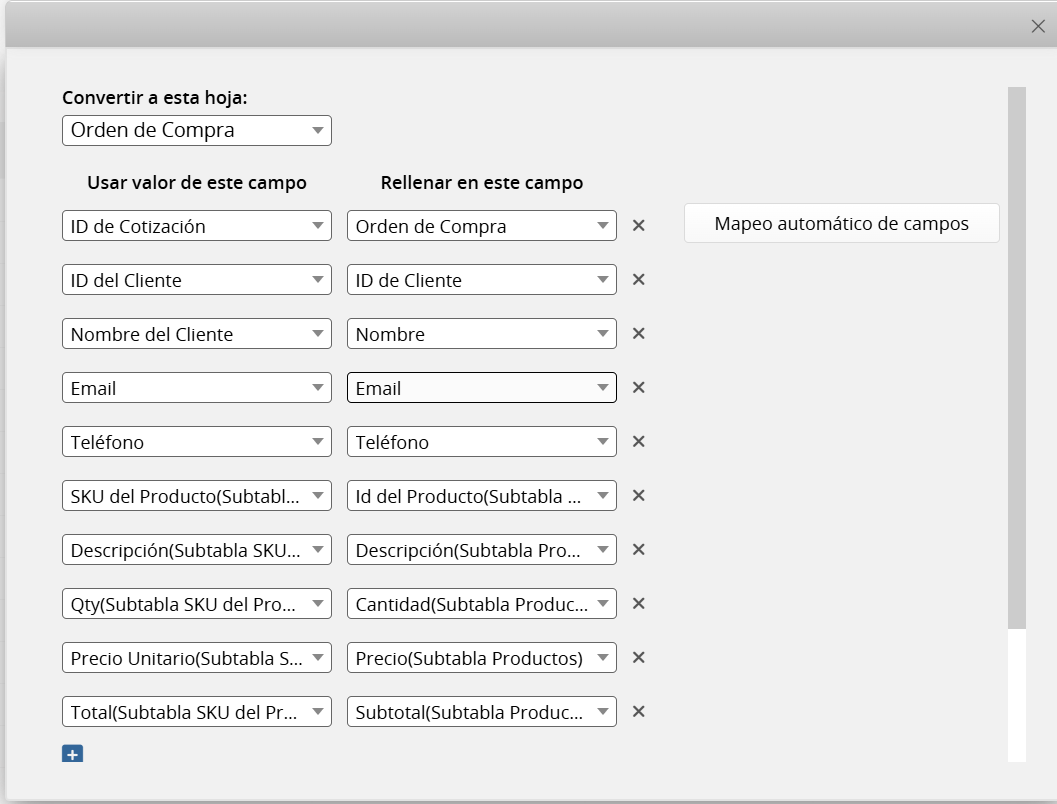The image size is (1057, 804).
Task: Click 'Mapeo automático de campos' button
Action: point(841,223)
